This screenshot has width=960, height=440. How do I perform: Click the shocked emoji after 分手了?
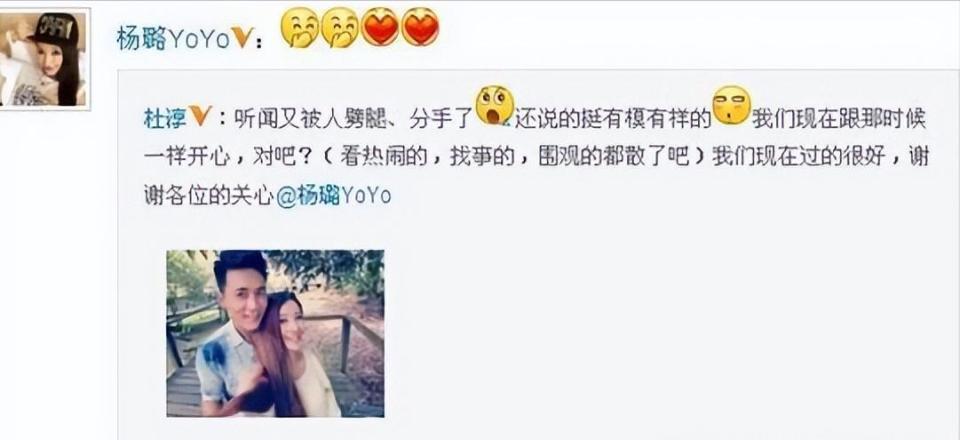[495, 105]
